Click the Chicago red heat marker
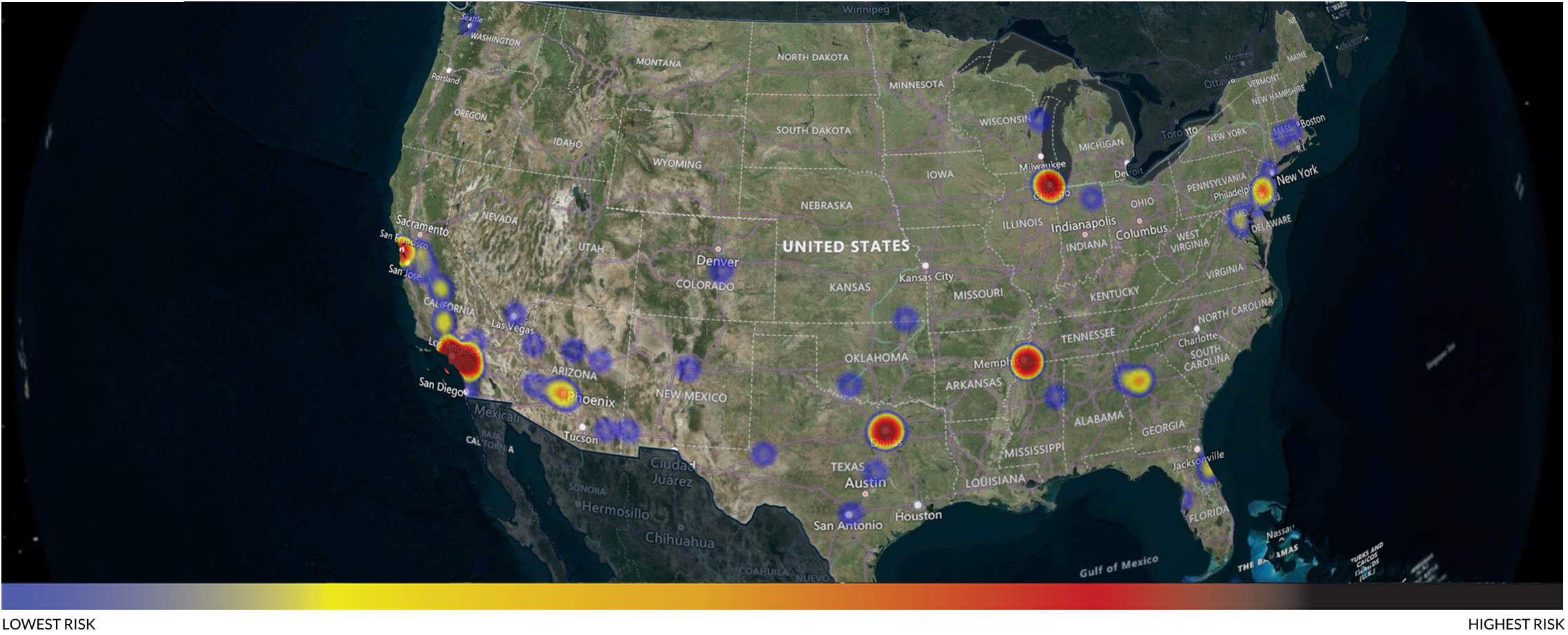Screen dimensions: 1568x635 1049,186
